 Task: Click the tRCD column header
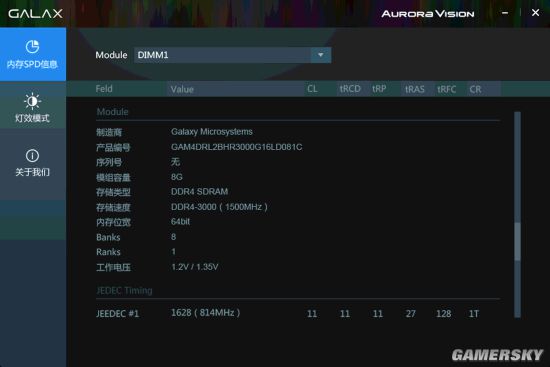click(350, 89)
